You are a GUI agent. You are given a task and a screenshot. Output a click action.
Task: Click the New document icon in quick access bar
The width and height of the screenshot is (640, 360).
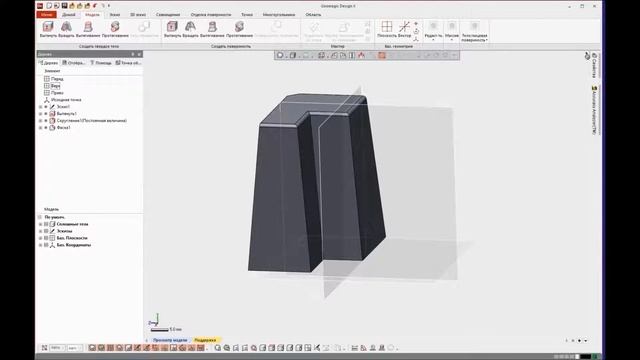[49, 6]
